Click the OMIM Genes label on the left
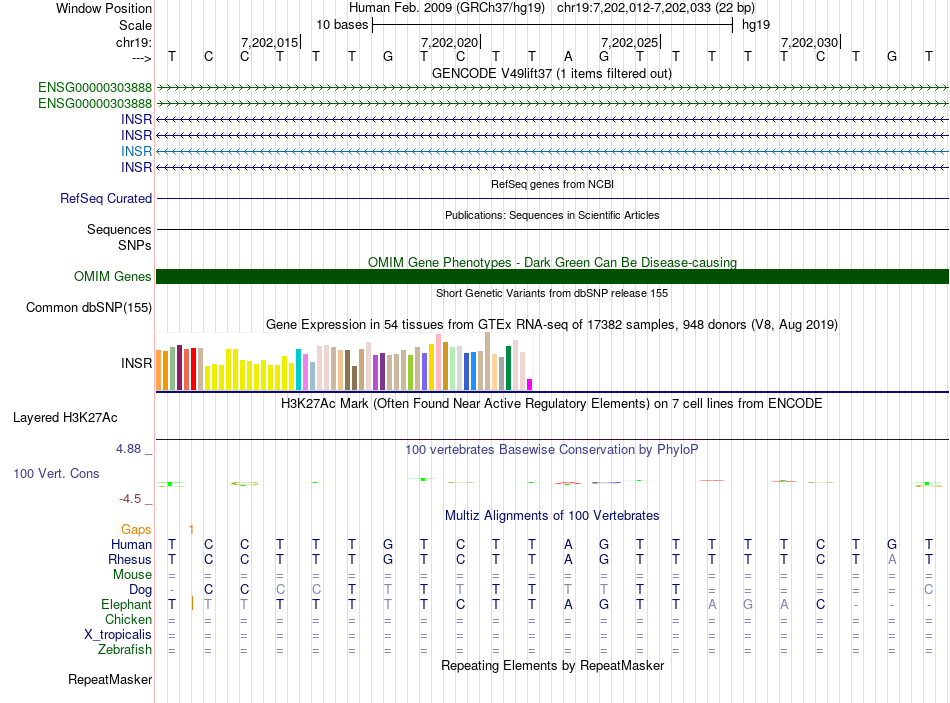Screen dimensions: 950x703 pos(113,277)
